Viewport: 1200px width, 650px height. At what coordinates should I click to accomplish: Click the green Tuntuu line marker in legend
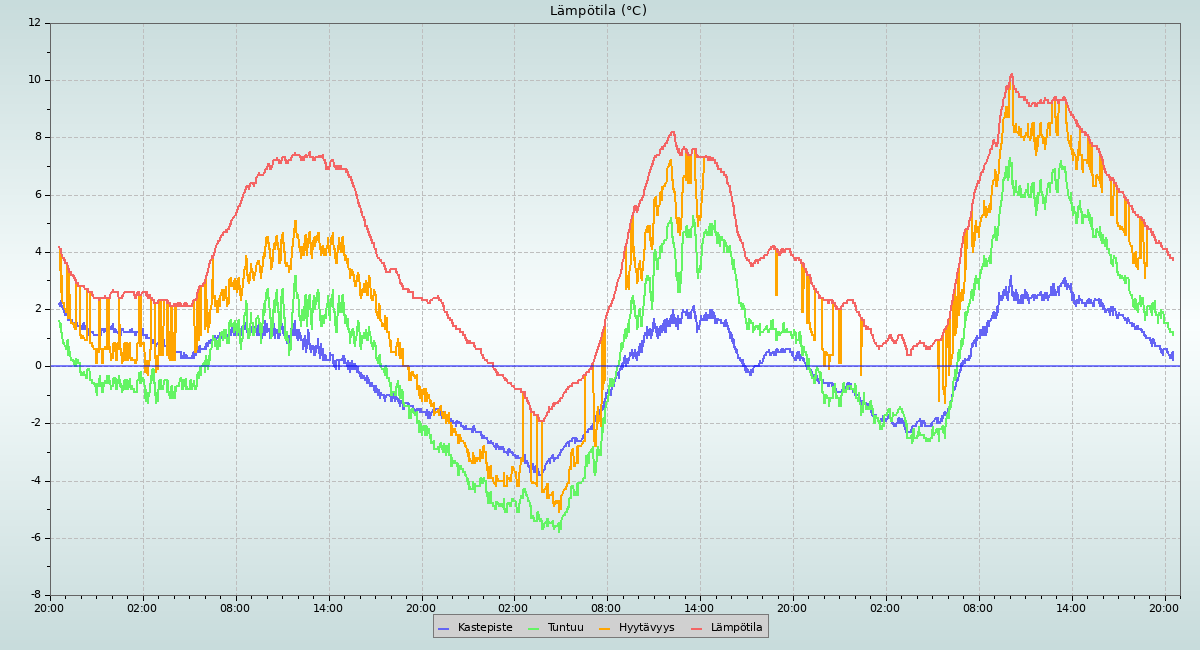tap(533, 628)
